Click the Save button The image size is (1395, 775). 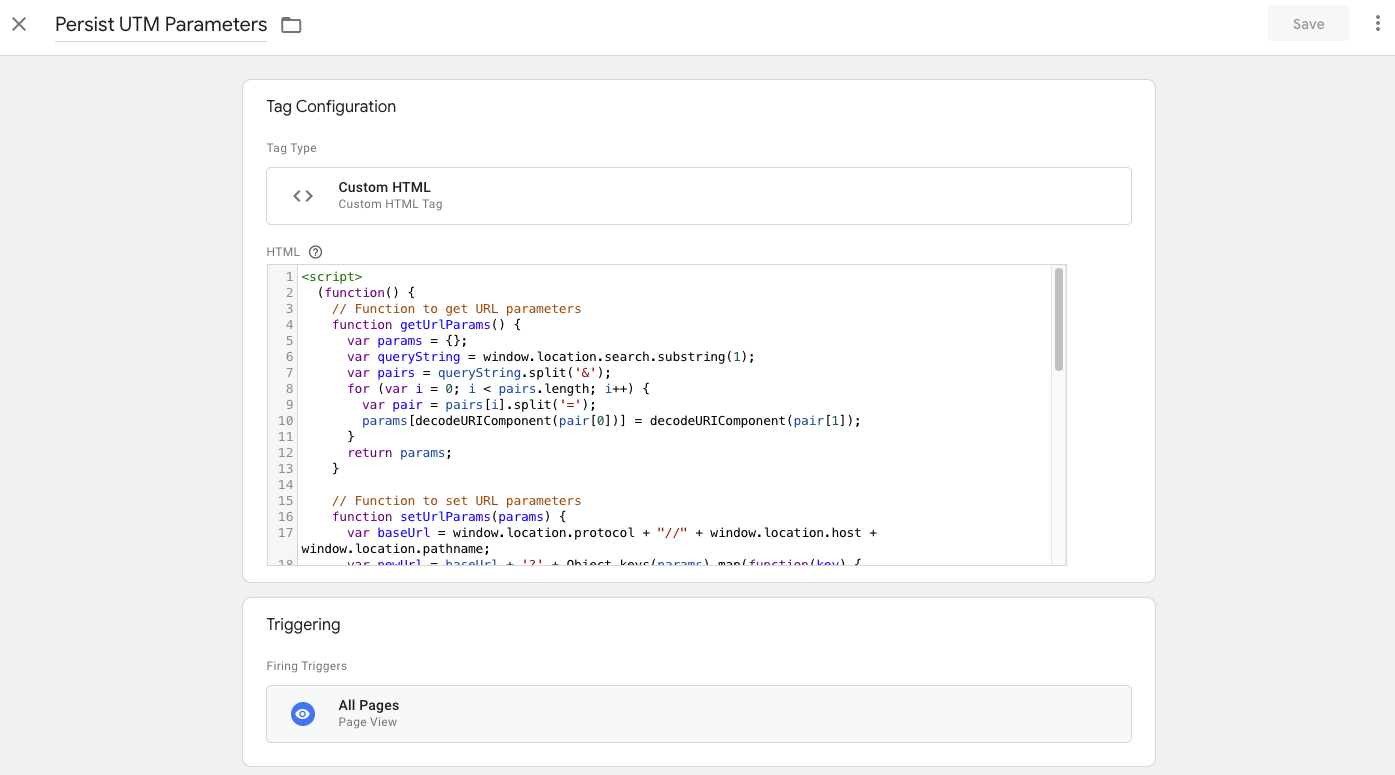[x=1308, y=24]
